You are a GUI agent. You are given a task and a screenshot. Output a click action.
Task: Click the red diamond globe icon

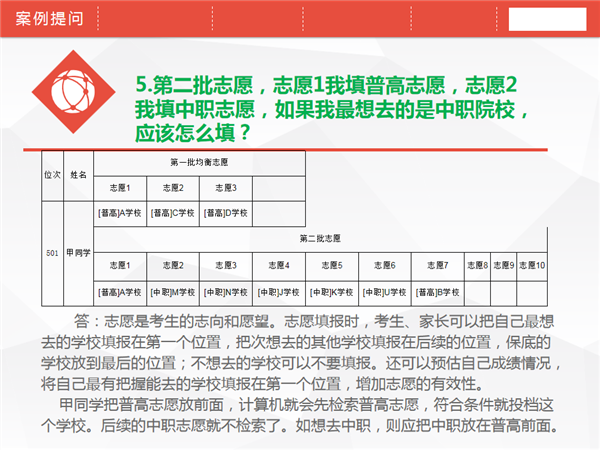click(x=73, y=92)
